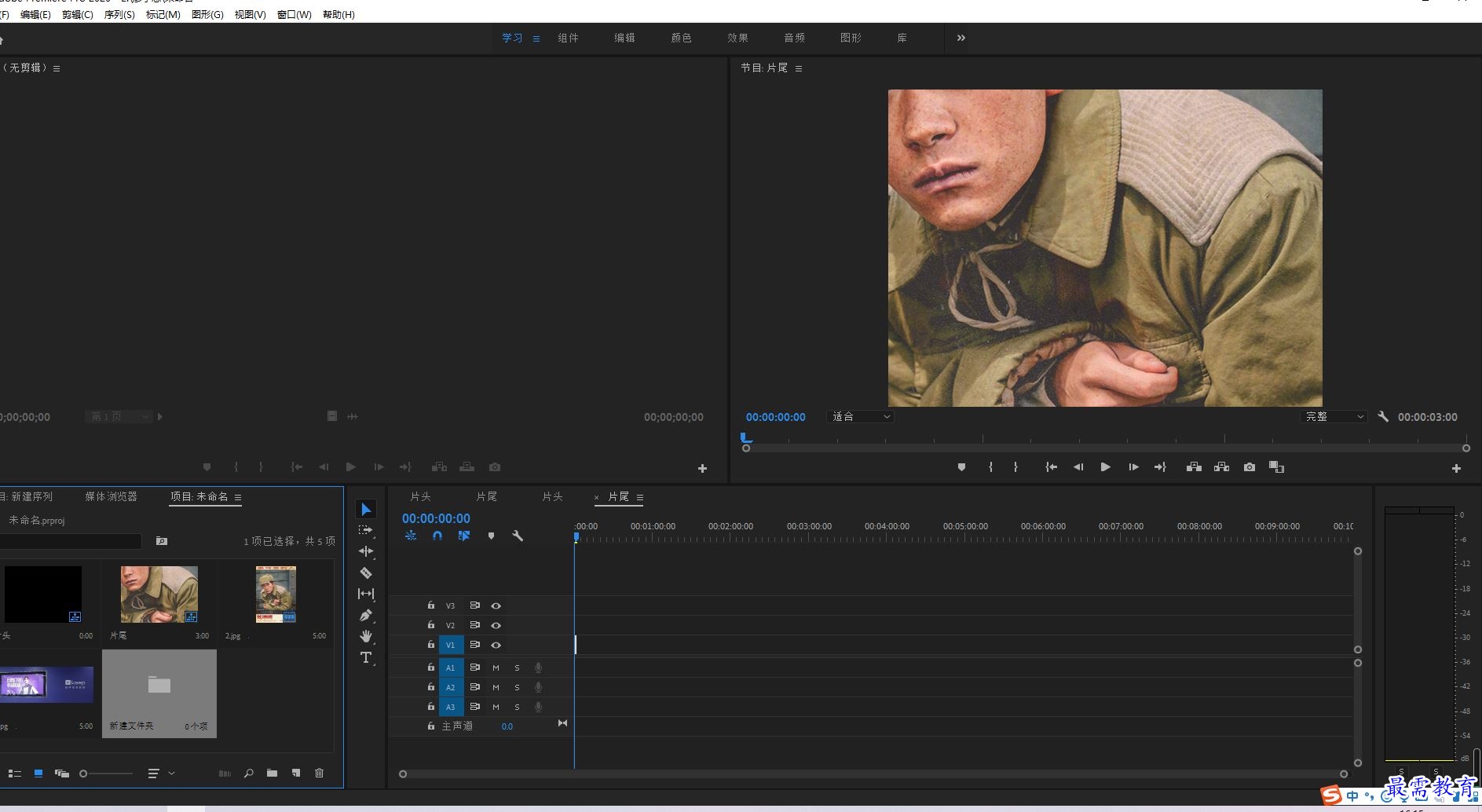Image resolution: width=1482 pixels, height=812 pixels.
Task: Toggle V1 track targeting
Action: (x=450, y=645)
